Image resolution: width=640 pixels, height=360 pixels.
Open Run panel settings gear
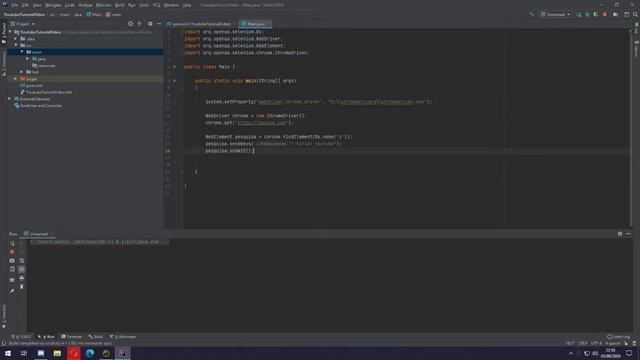pyautogui.click(x=620, y=234)
